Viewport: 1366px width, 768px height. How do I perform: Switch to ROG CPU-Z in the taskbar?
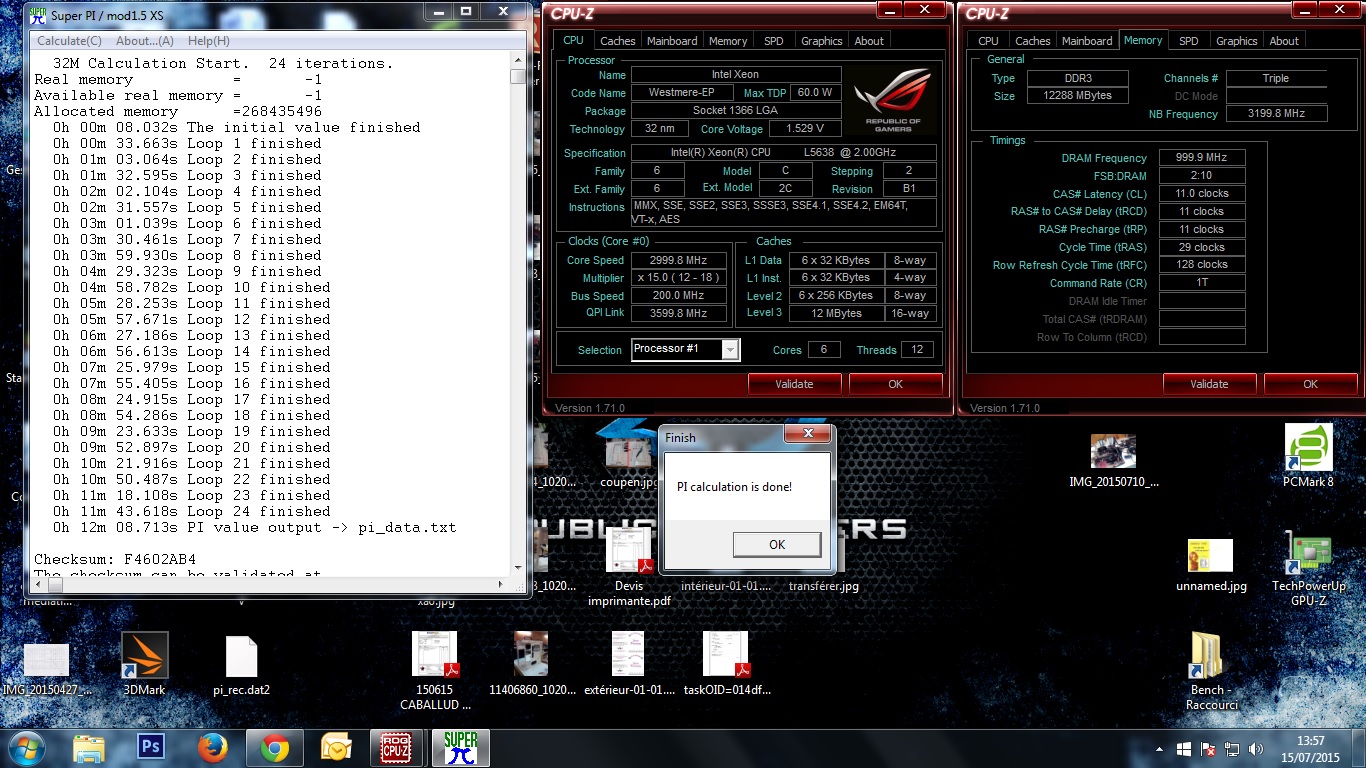[x=398, y=747]
